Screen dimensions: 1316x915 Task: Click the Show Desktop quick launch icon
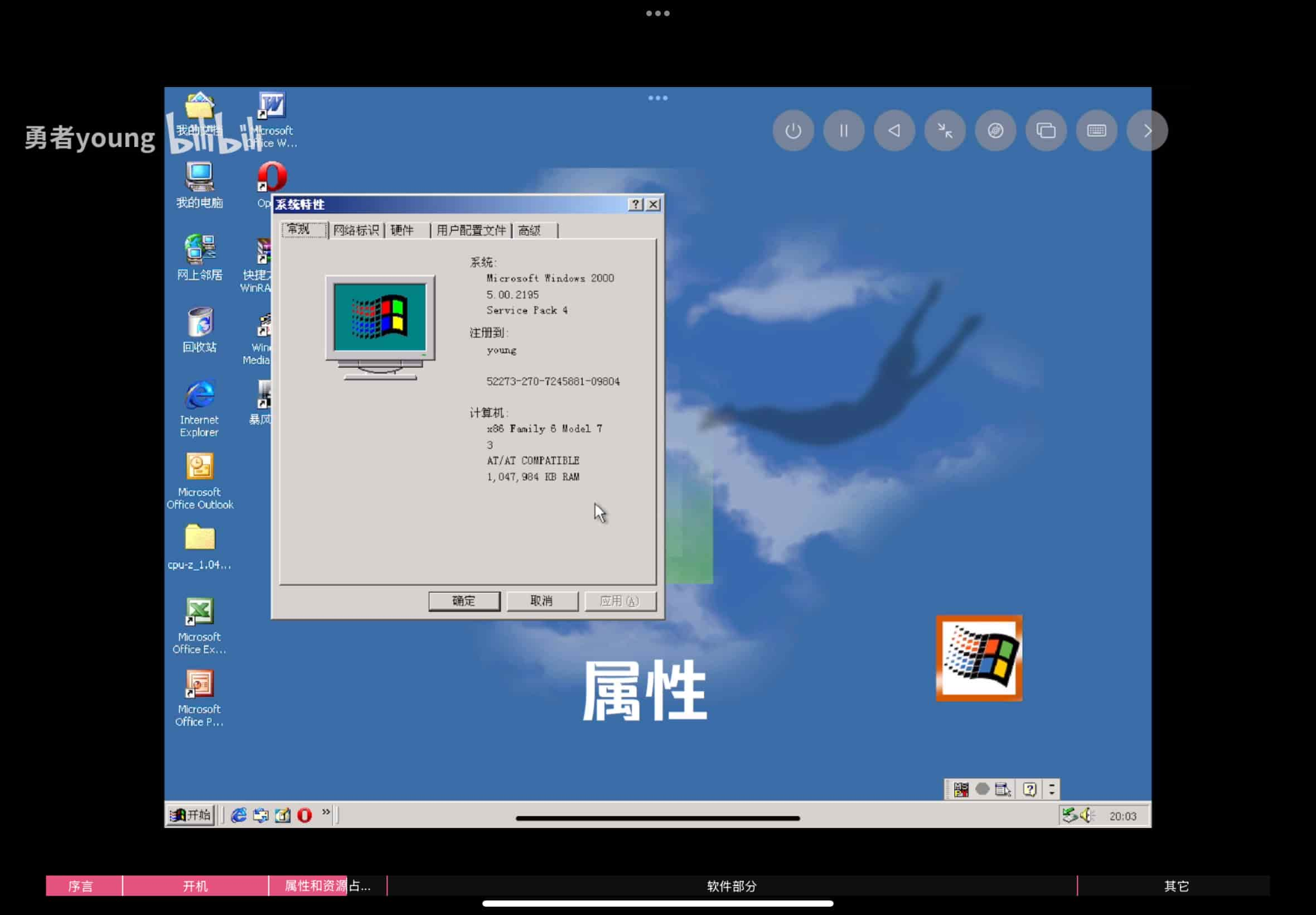(x=283, y=815)
